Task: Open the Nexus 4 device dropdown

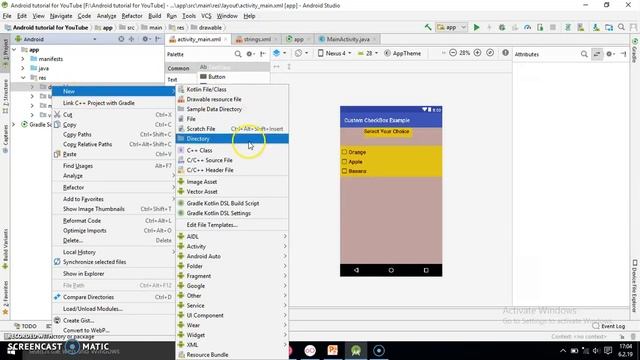Action: click(x=334, y=53)
